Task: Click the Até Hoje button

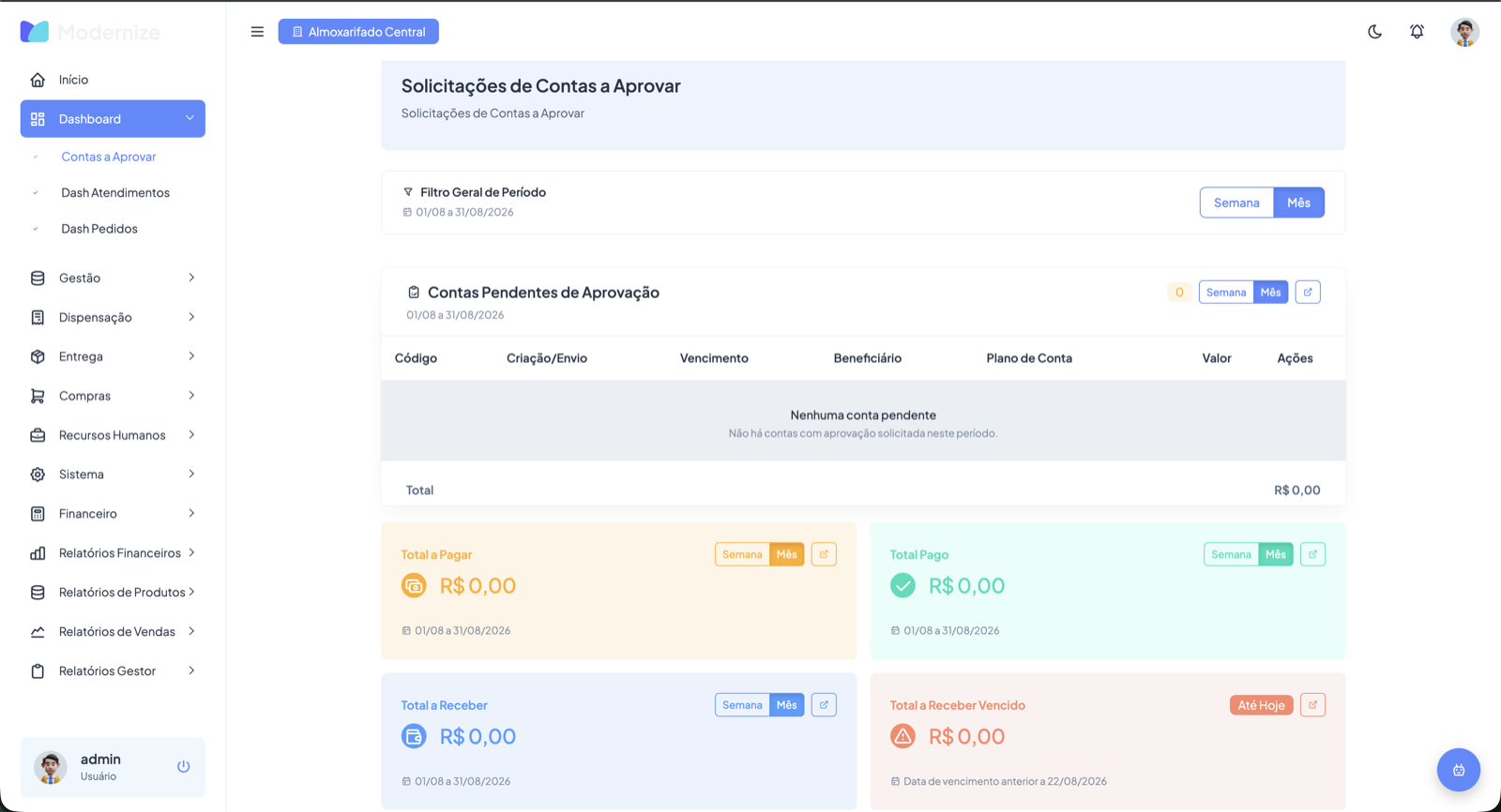Action: tap(1261, 705)
